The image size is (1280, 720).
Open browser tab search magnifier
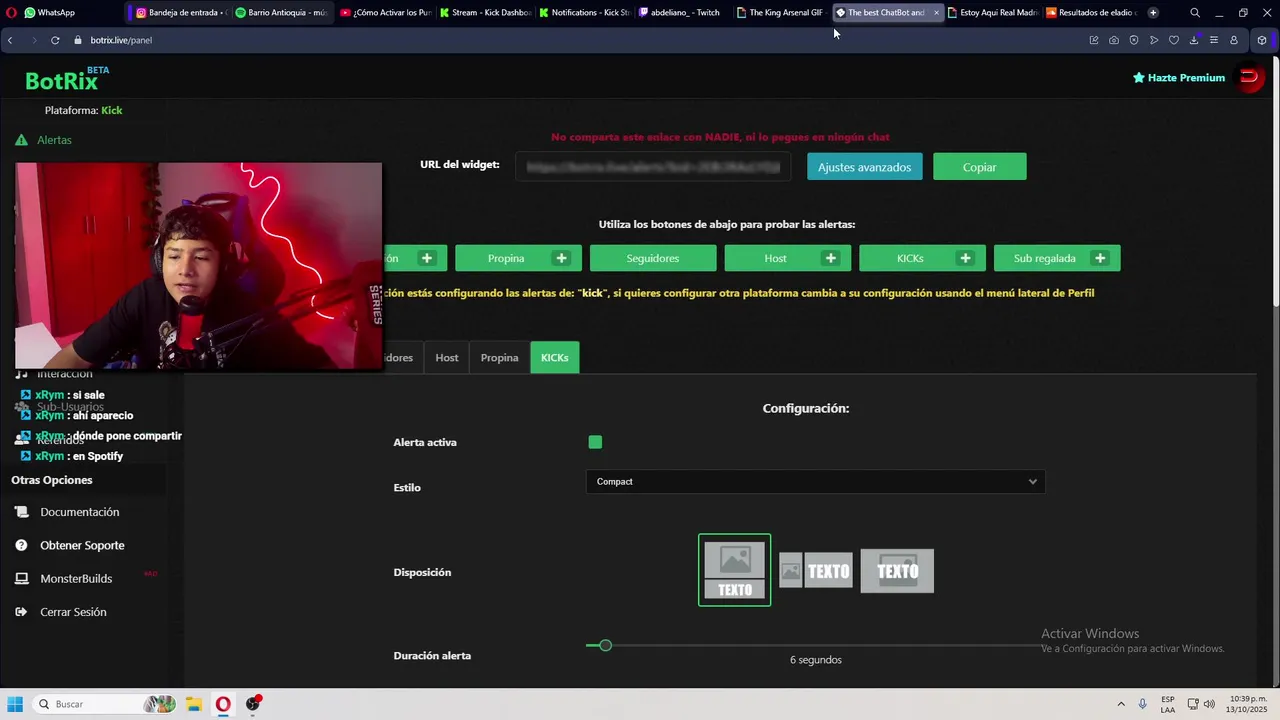tap(1195, 13)
